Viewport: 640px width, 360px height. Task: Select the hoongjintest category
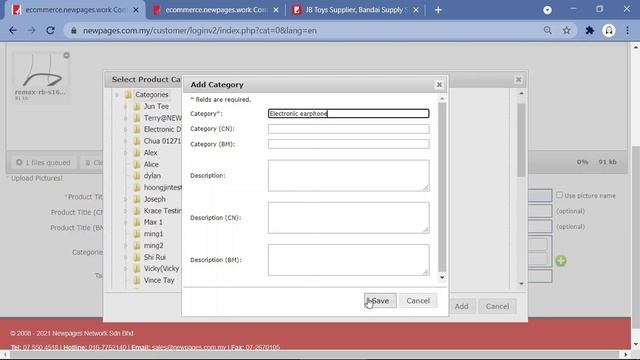click(162, 187)
